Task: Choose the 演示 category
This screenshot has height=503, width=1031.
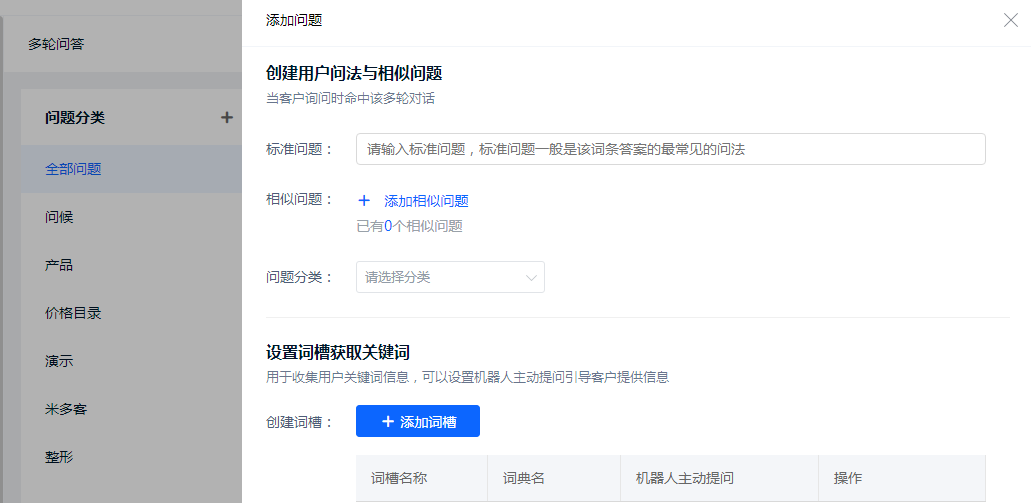Action: point(59,361)
